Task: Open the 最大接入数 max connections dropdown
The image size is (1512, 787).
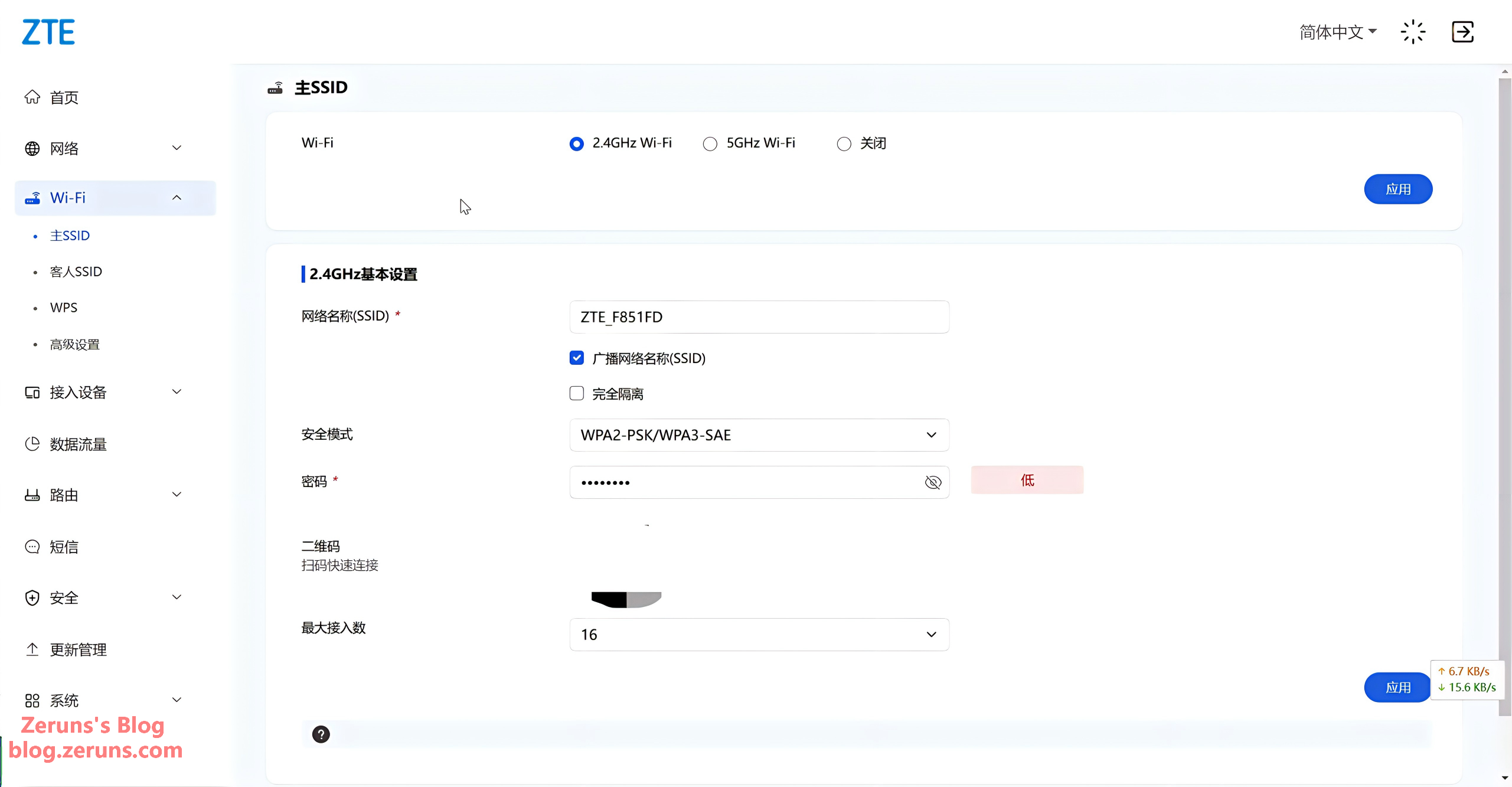Action: (x=759, y=635)
